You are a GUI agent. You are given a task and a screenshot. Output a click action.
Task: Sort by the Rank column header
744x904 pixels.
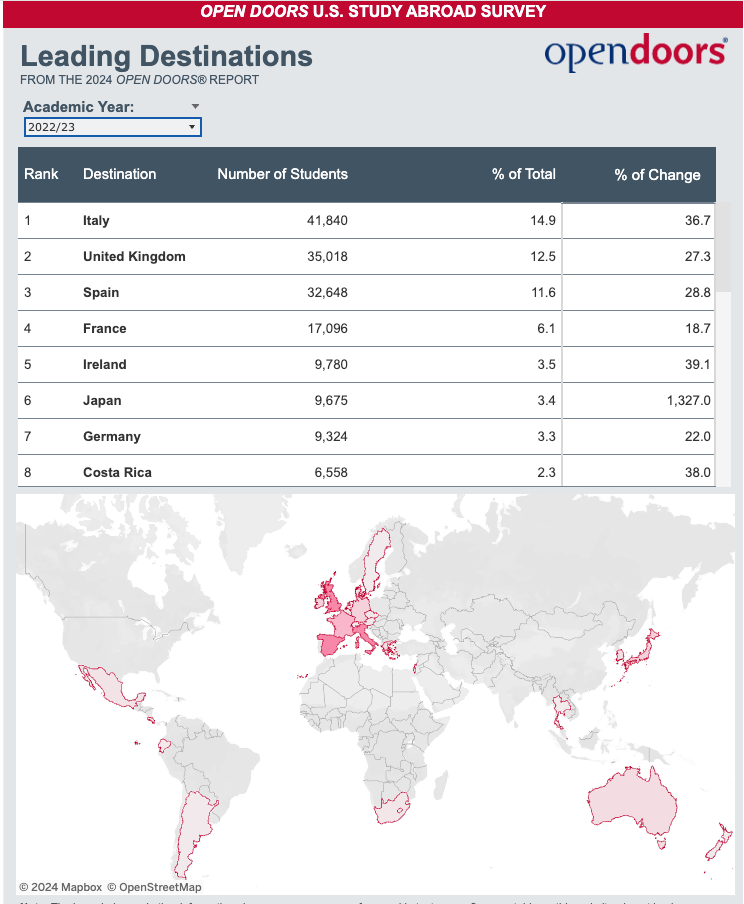pos(41,174)
